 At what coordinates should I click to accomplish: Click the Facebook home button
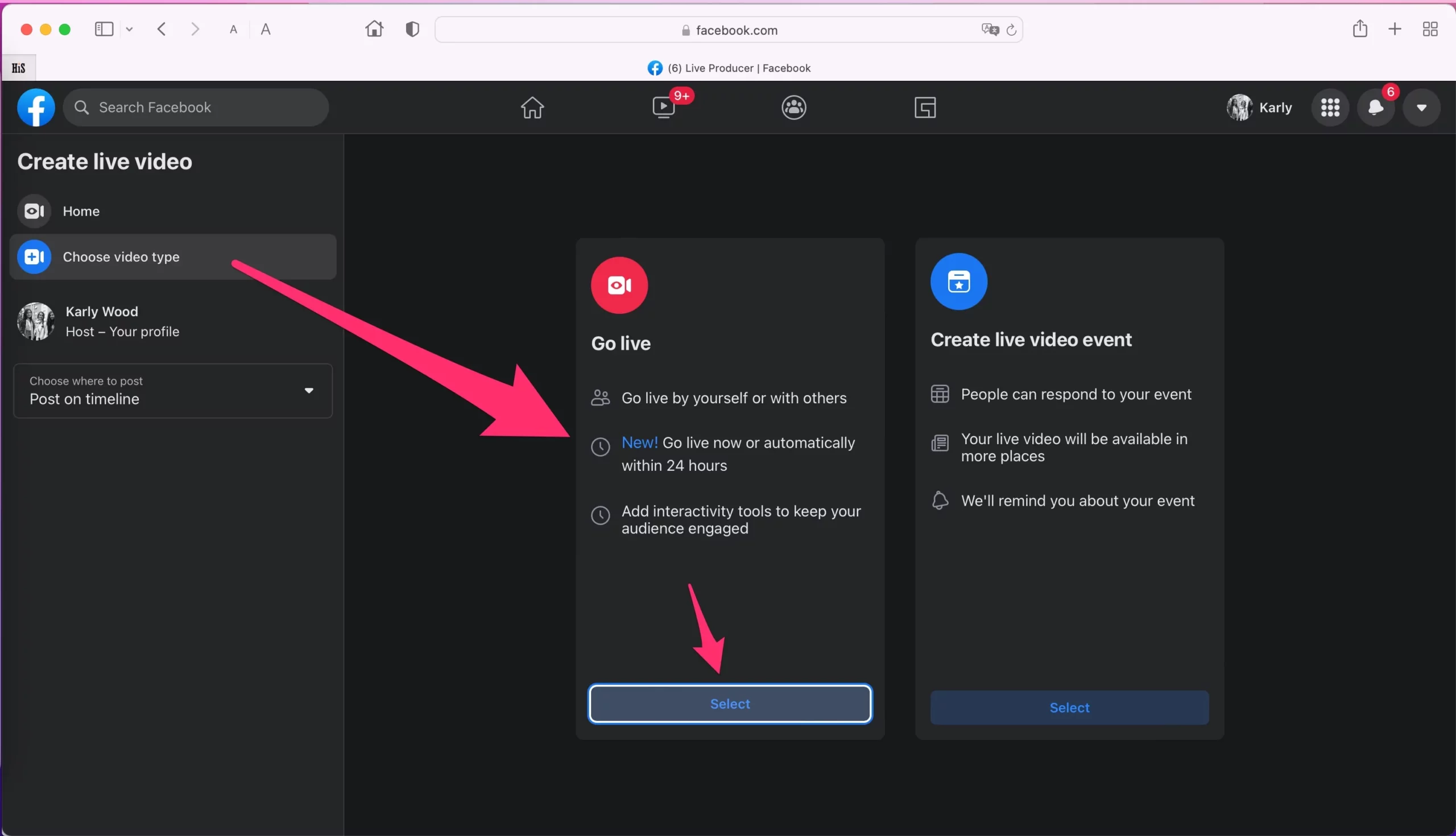(x=531, y=107)
